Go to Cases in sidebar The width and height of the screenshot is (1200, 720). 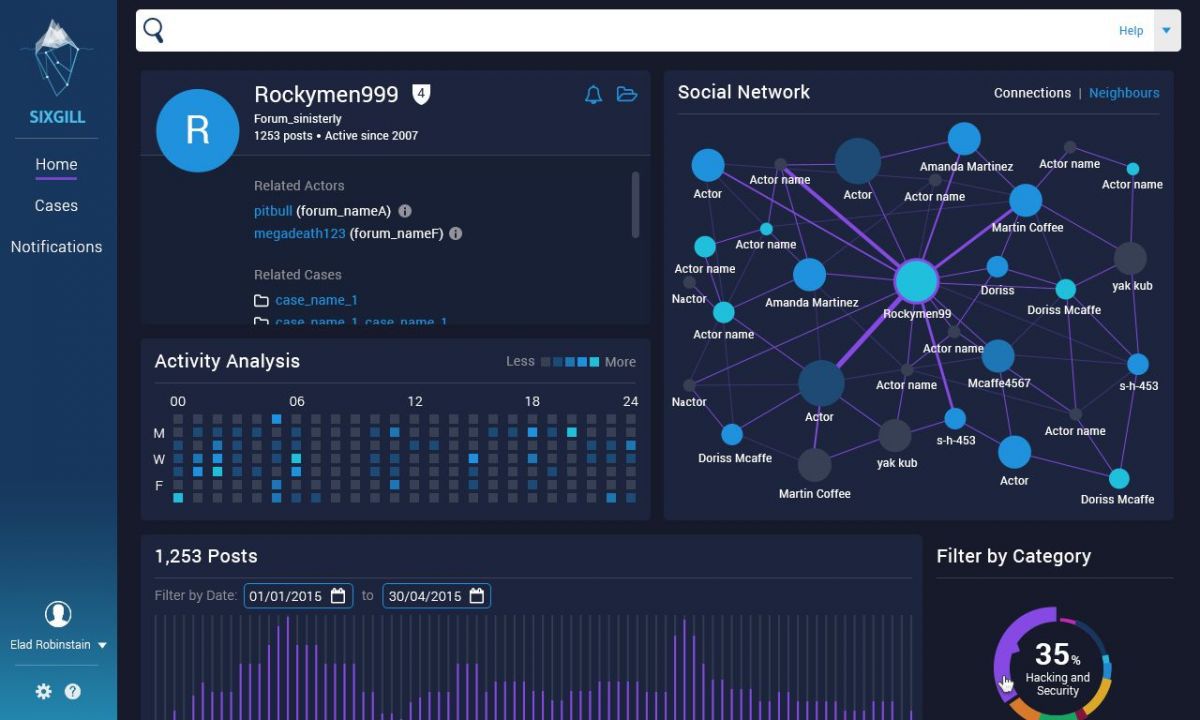[56, 205]
